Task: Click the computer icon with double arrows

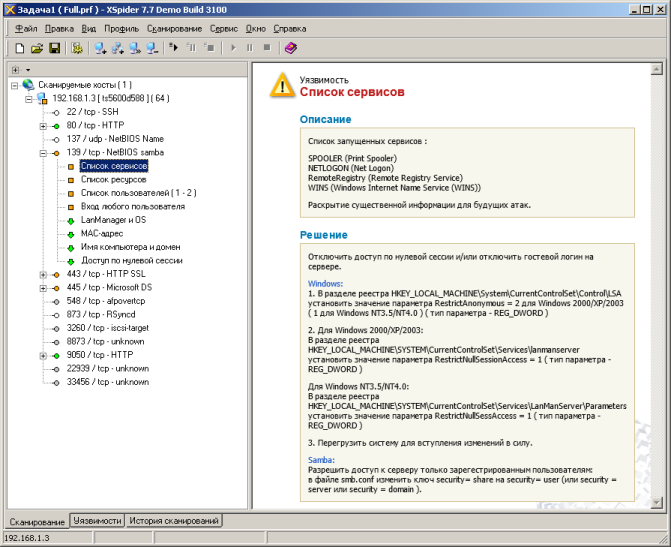Action: 135,48
